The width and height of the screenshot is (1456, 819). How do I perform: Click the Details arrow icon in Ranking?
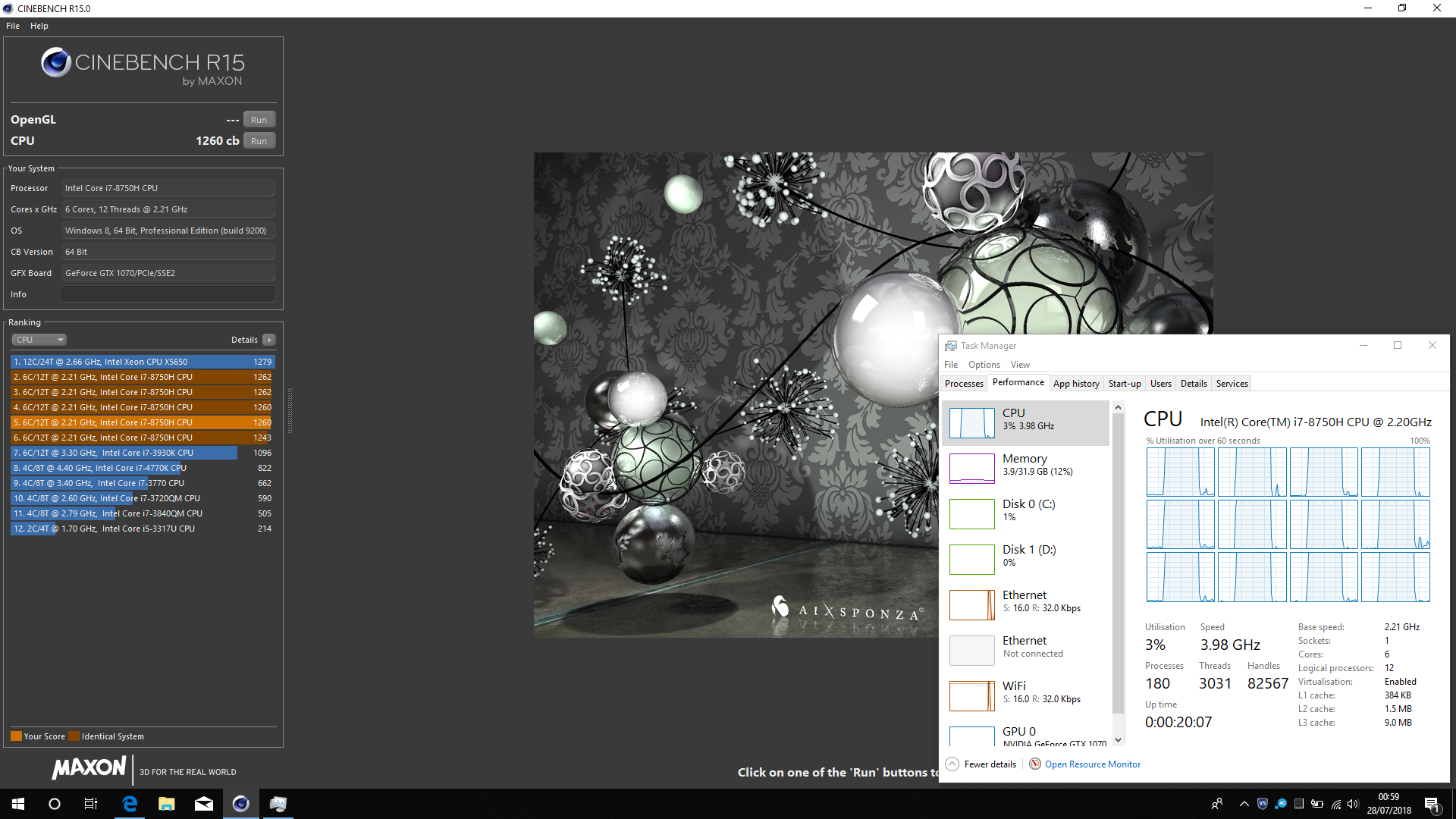[268, 340]
